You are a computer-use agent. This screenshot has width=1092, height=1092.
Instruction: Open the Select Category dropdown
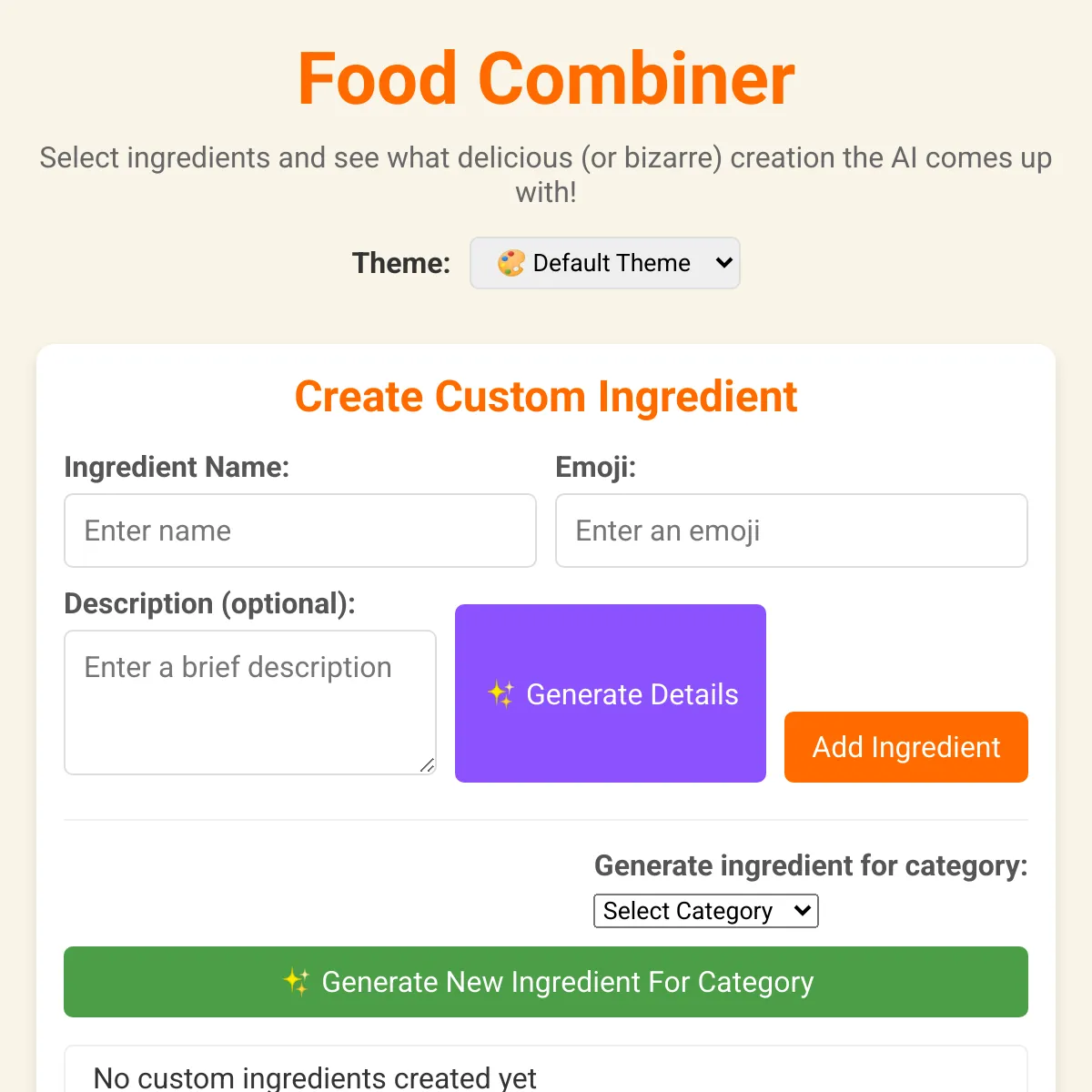pyautogui.click(x=706, y=911)
